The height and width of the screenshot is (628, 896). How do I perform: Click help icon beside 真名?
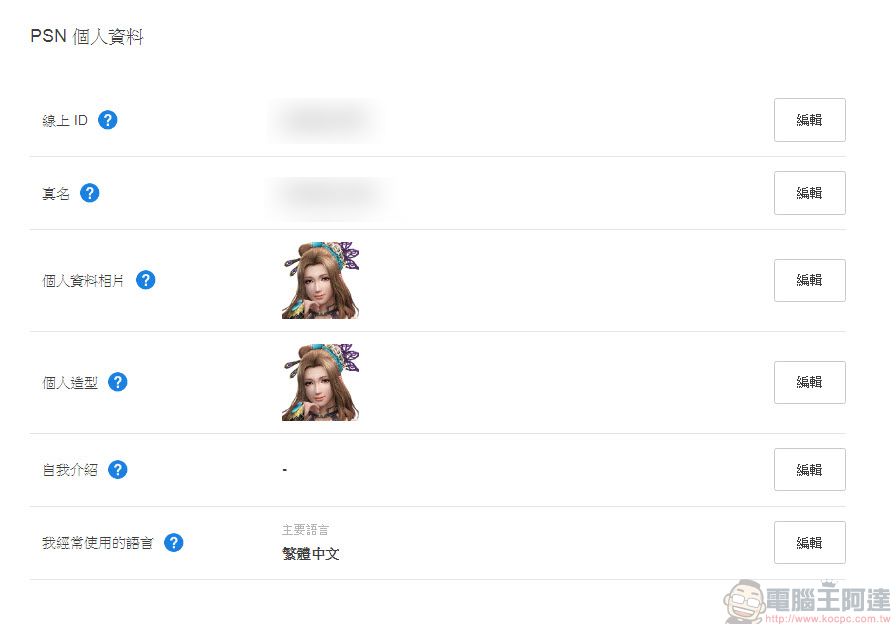tap(90, 193)
